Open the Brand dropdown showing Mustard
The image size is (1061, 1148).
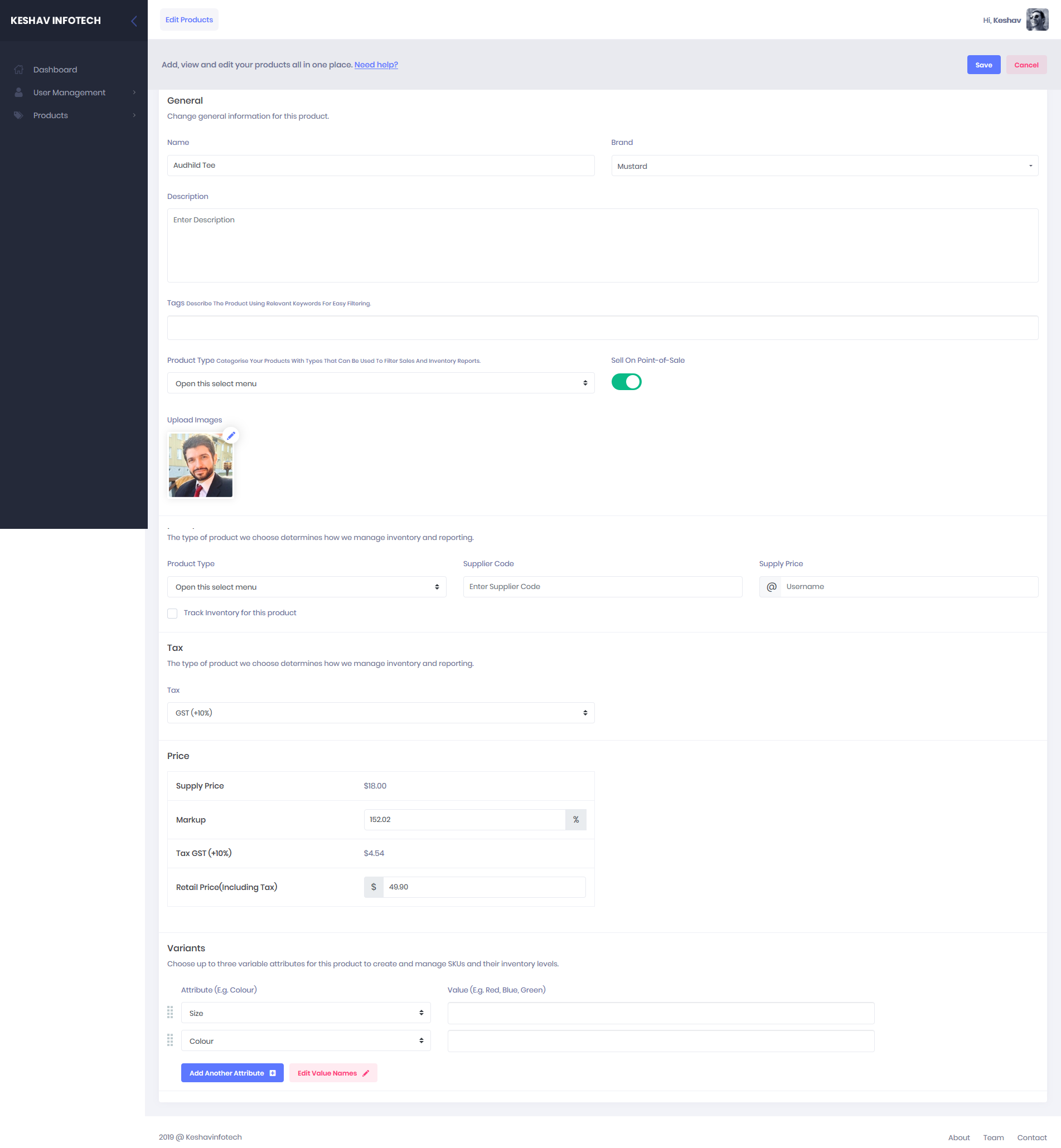(825, 166)
